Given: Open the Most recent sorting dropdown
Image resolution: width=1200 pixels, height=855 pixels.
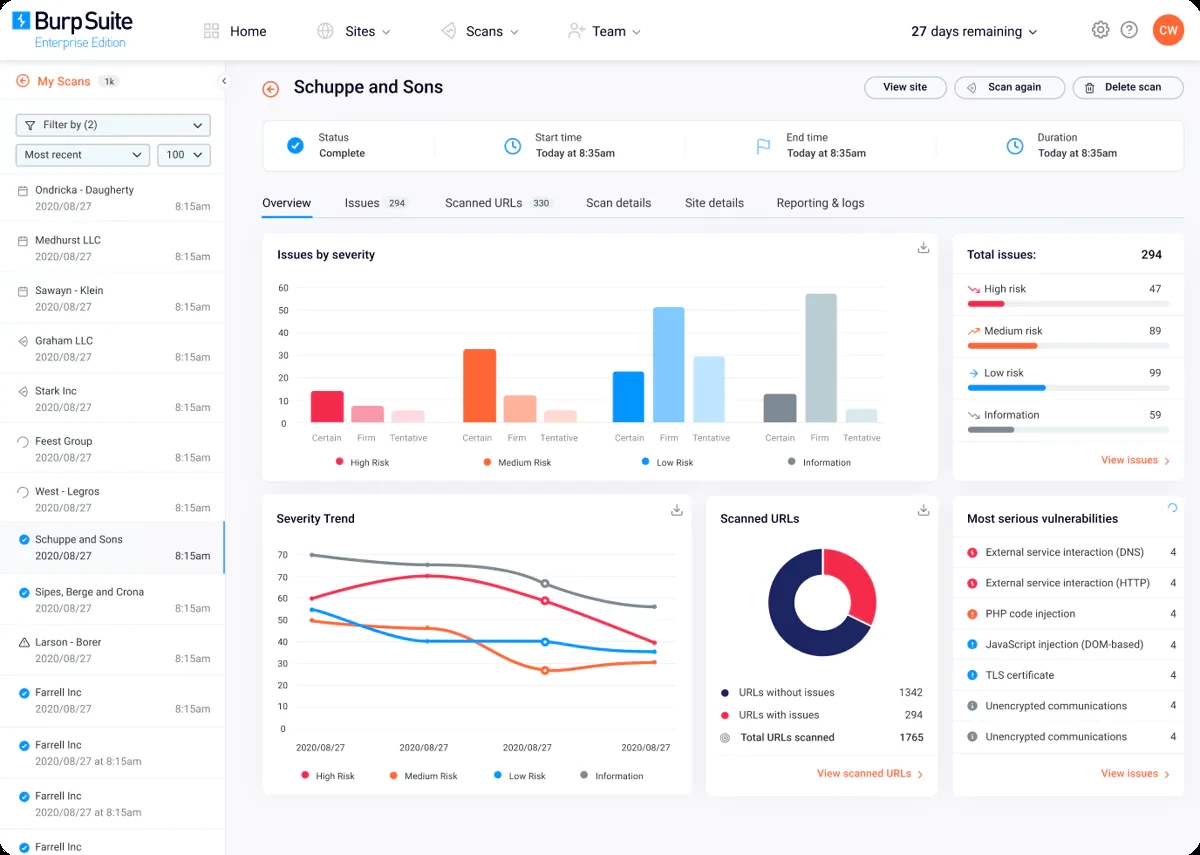Looking at the screenshot, I should point(82,155).
